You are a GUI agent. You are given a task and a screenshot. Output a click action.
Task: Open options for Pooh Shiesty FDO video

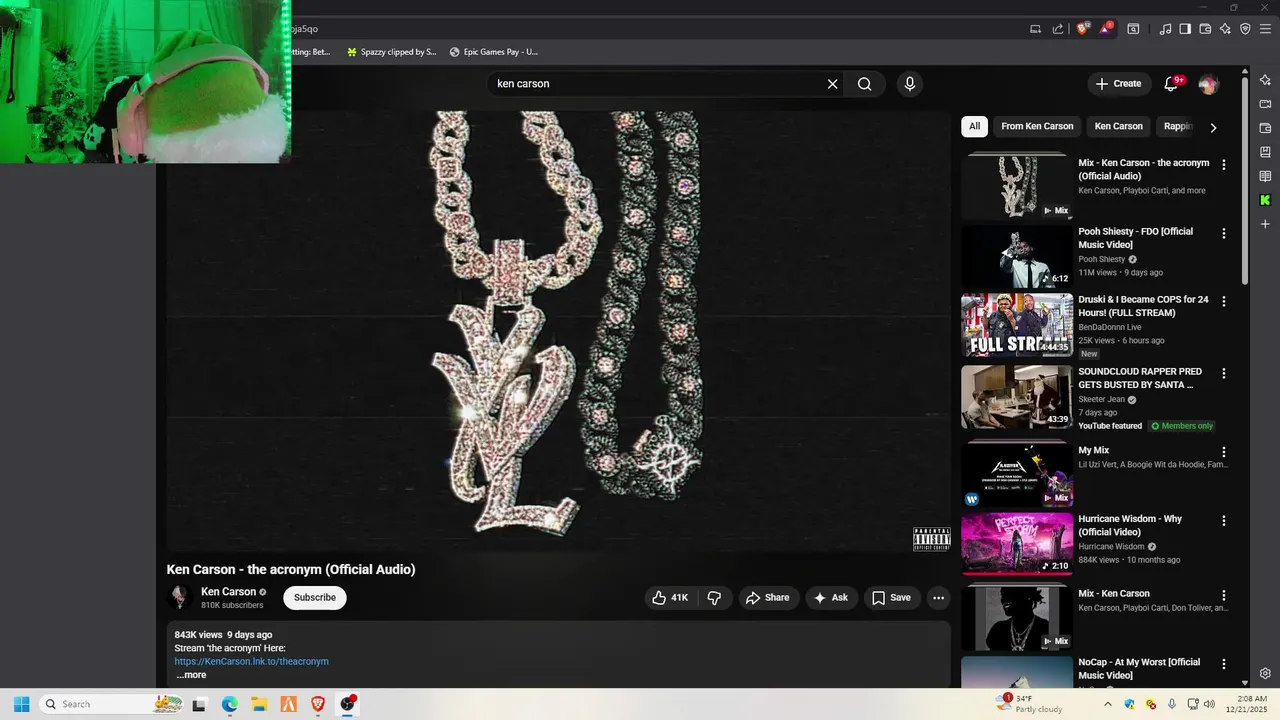1223,233
